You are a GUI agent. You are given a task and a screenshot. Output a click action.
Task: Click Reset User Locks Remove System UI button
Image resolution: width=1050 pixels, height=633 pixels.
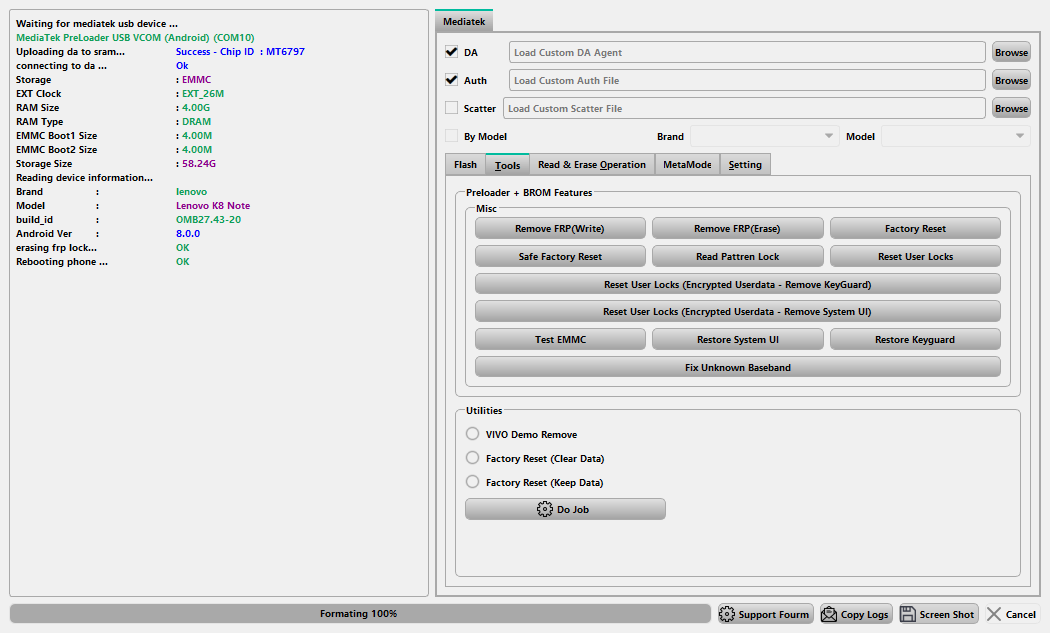tap(738, 311)
